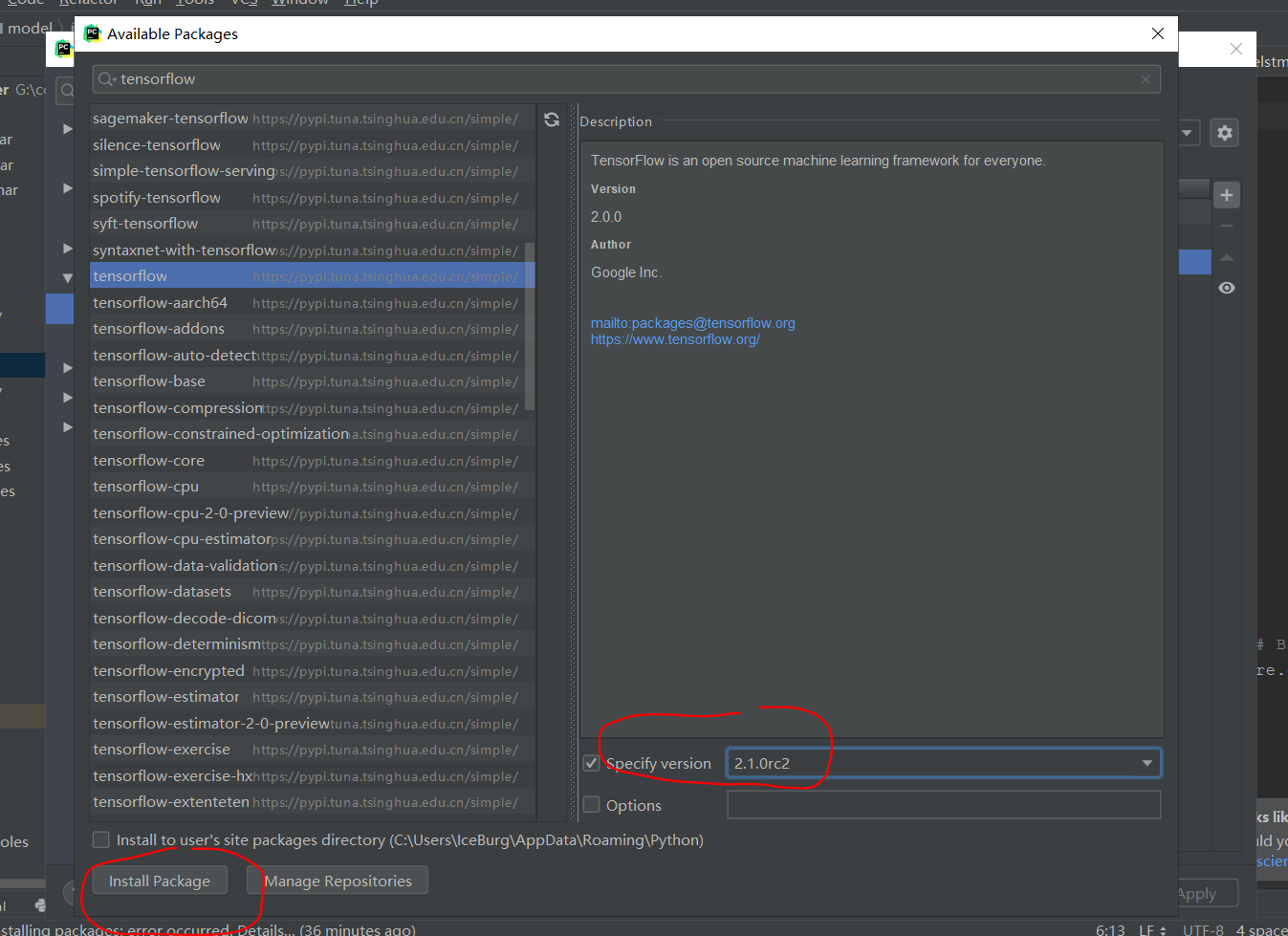Open the mailto:packages@tensorflow.org link

[693, 323]
